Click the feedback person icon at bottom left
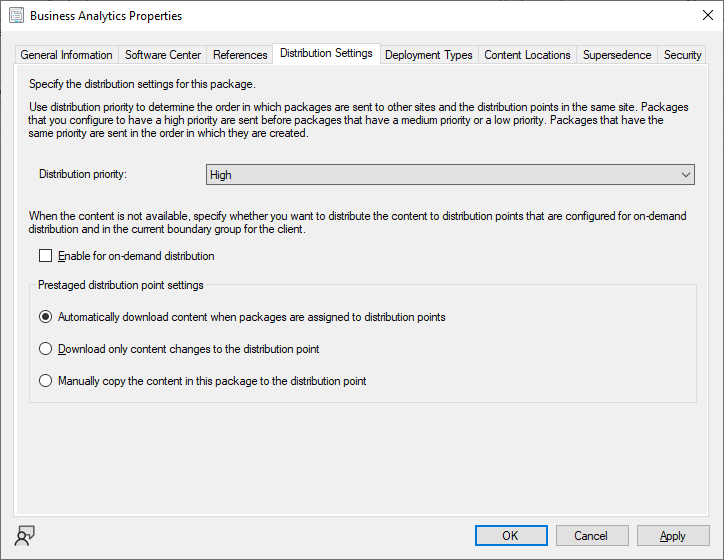The width and height of the screenshot is (724, 560). click(x=24, y=536)
